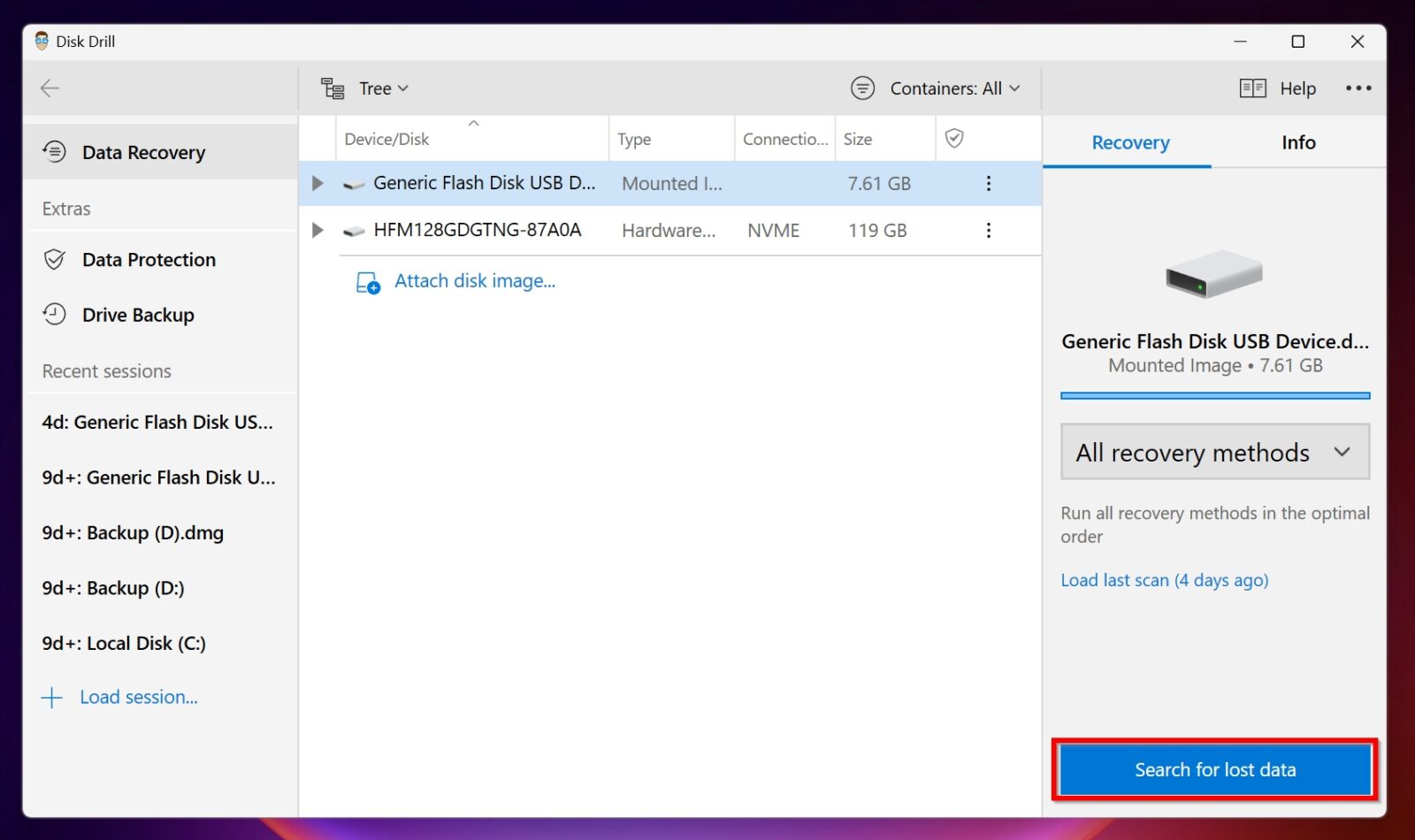Click the three-dot menu near Help

click(1358, 88)
